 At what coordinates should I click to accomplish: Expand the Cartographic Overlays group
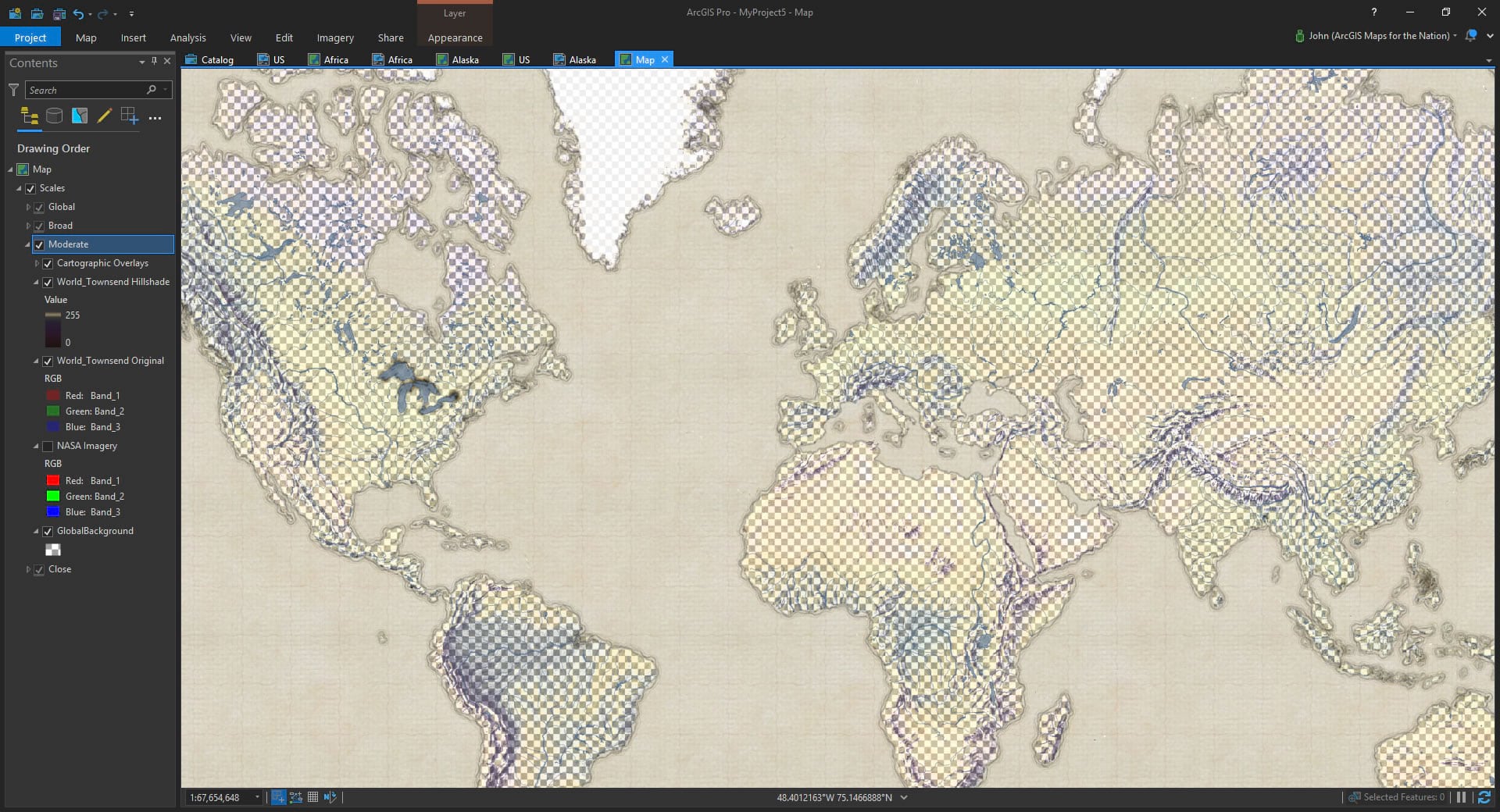click(x=37, y=263)
